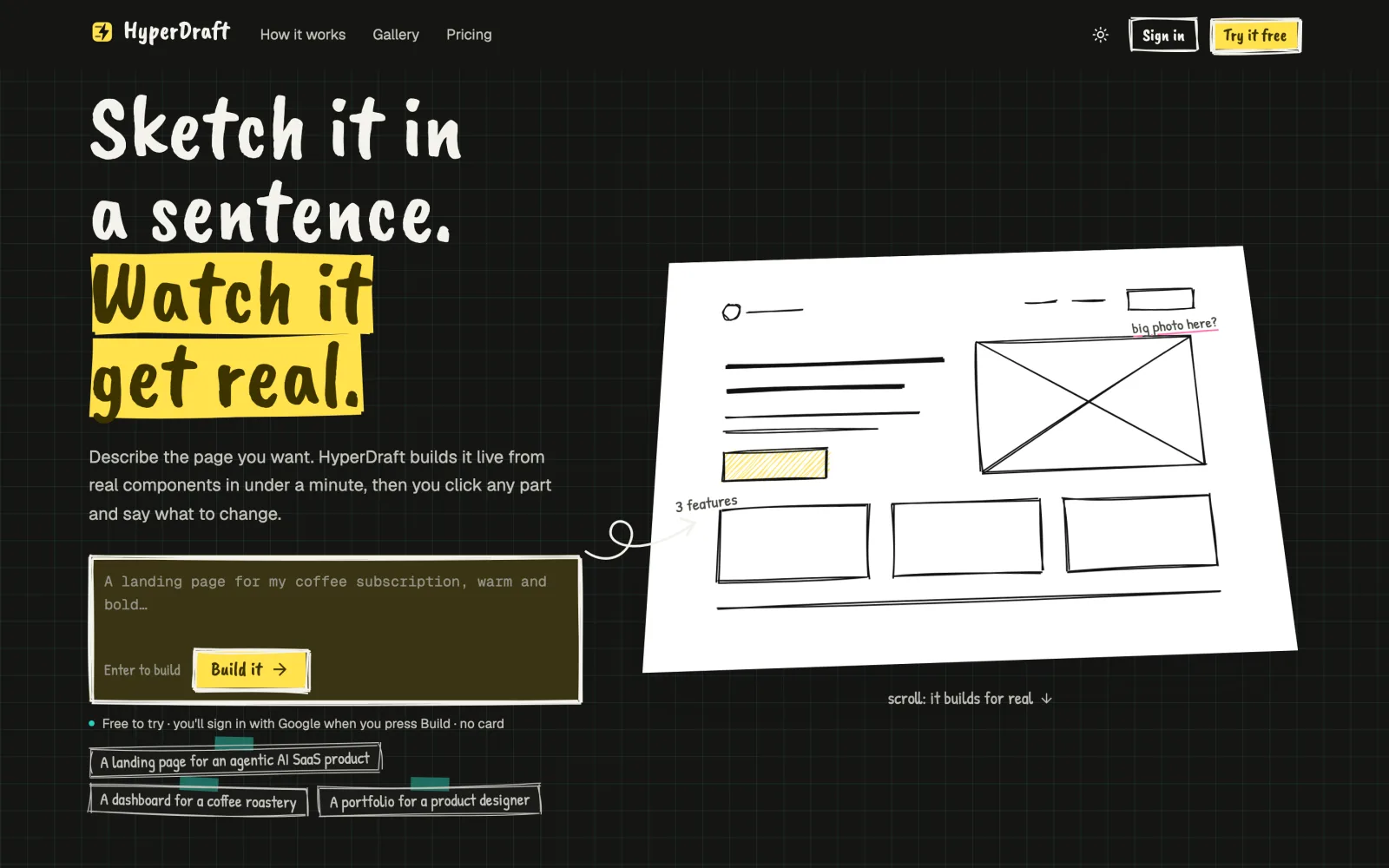The image size is (1389, 868).
Task: Click the wireframe sketch preview card
Action: point(970,458)
